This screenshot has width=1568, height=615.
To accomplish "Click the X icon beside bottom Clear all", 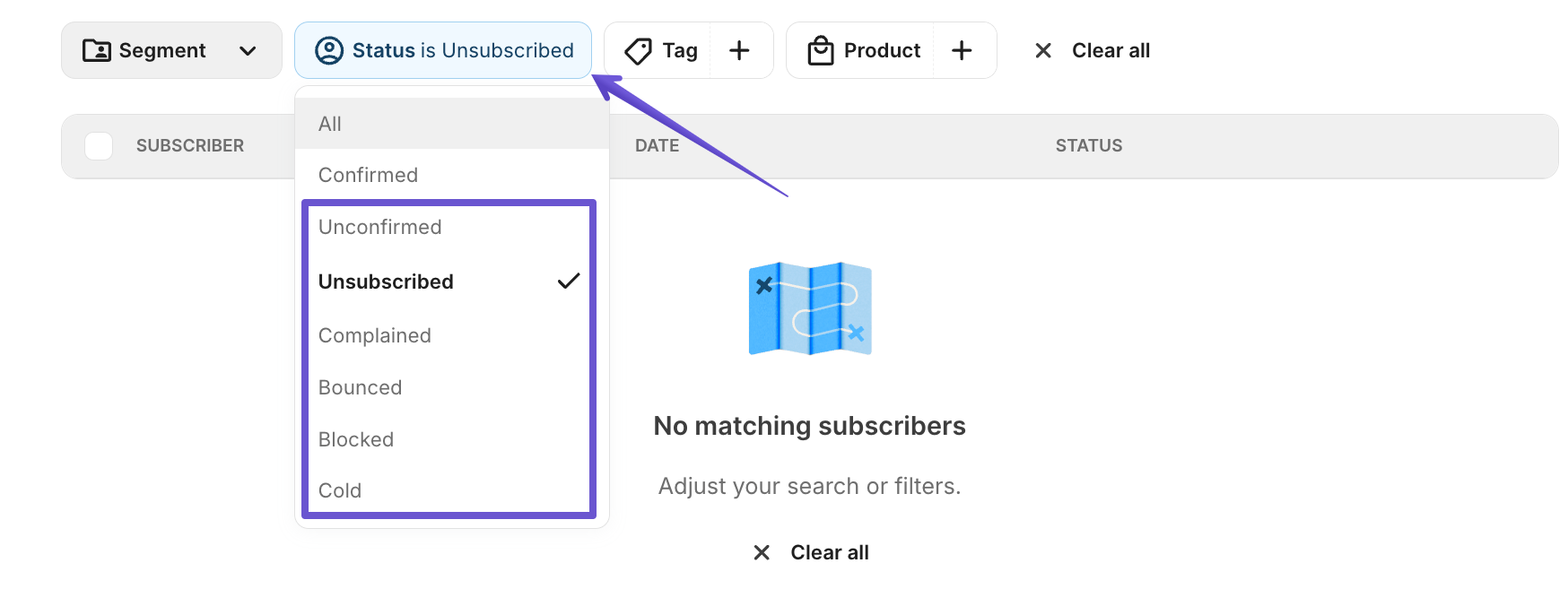I will click(x=762, y=552).
